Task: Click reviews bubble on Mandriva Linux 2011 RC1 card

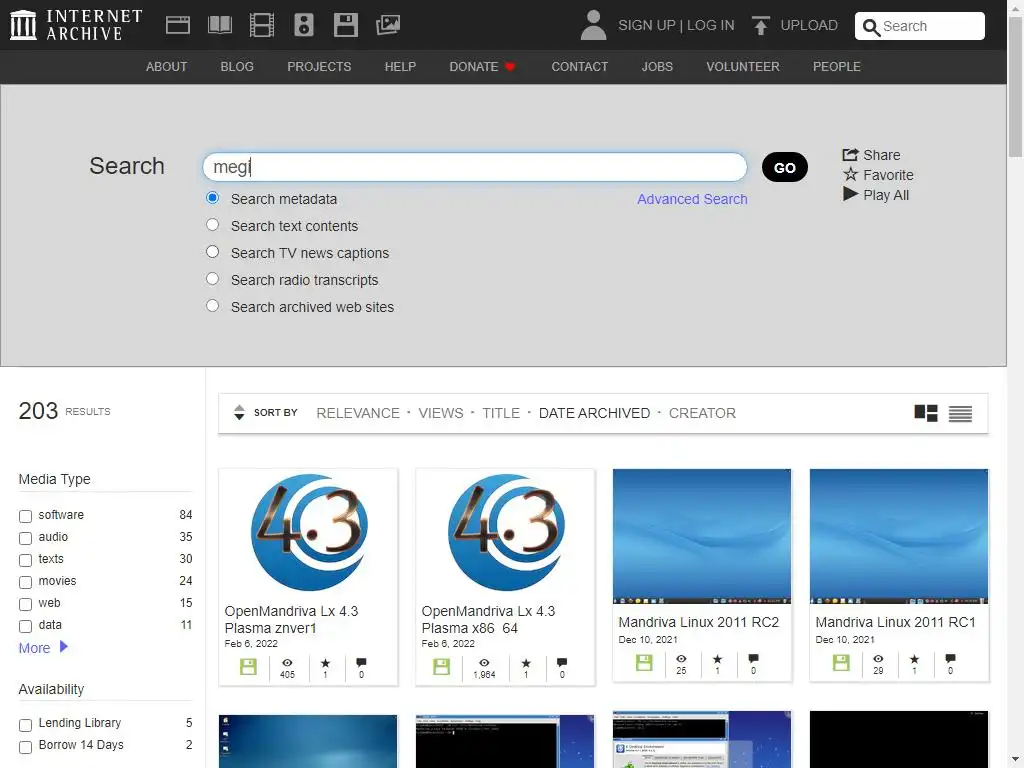Action: click(x=950, y=658)
